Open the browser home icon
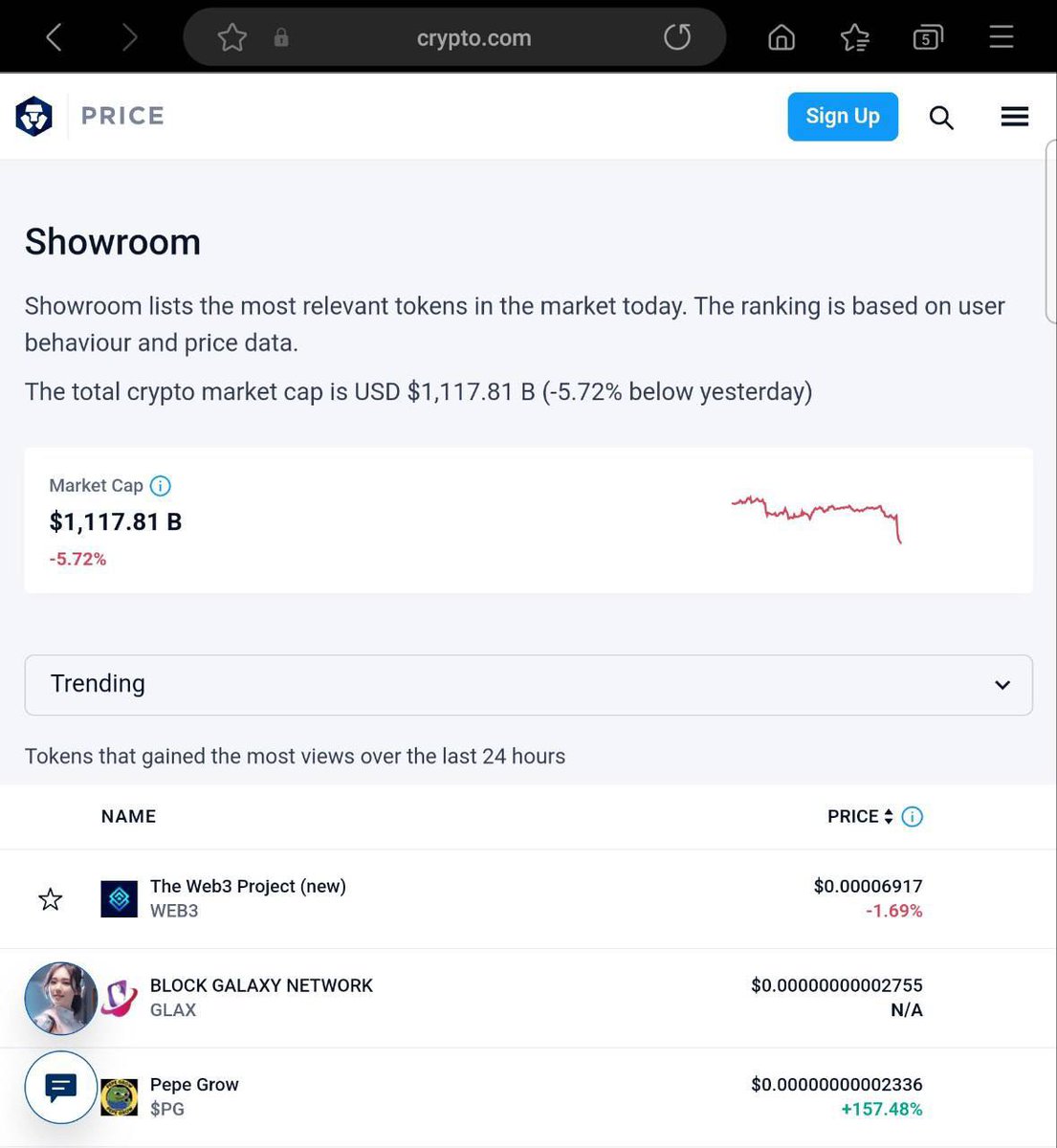This screenshot has height=1148, width=1057. [782, 38]
